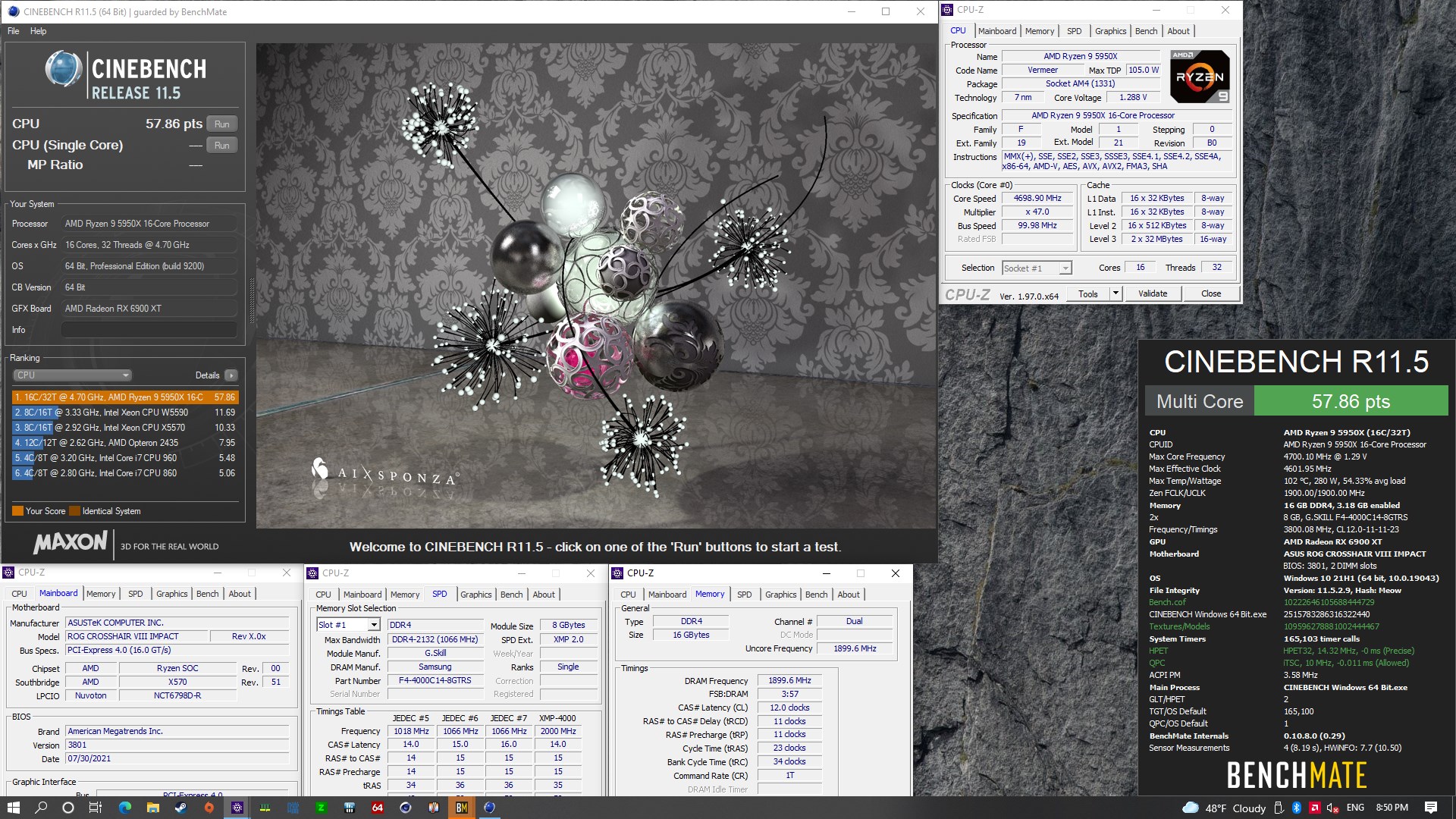Image resolution: width=1456 pixels, height=819 pixels.
Task: Open the Action Center notifications icon
Action: point(1431,808)
